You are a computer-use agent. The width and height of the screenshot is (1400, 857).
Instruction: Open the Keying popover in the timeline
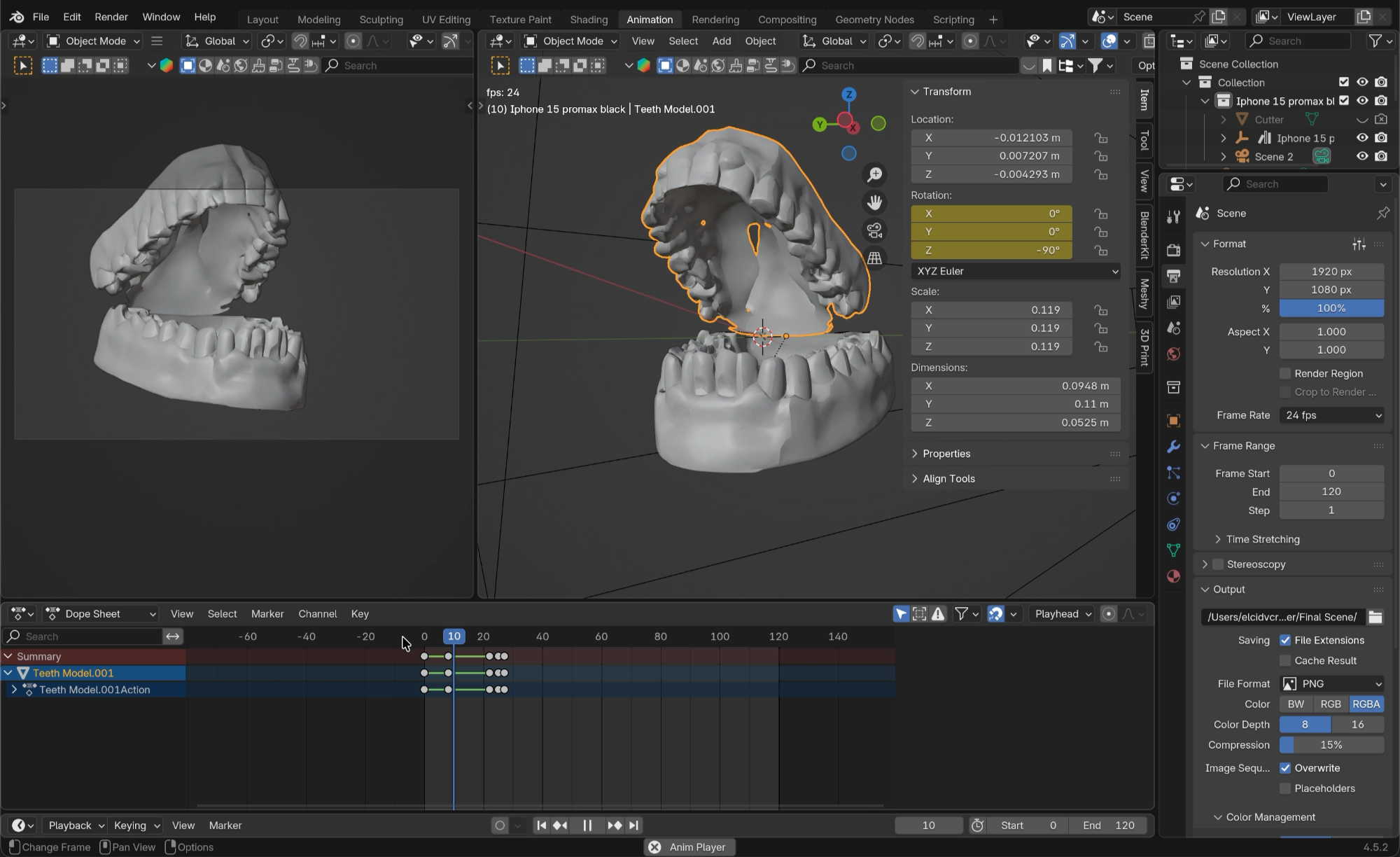[x=137, y=825]
